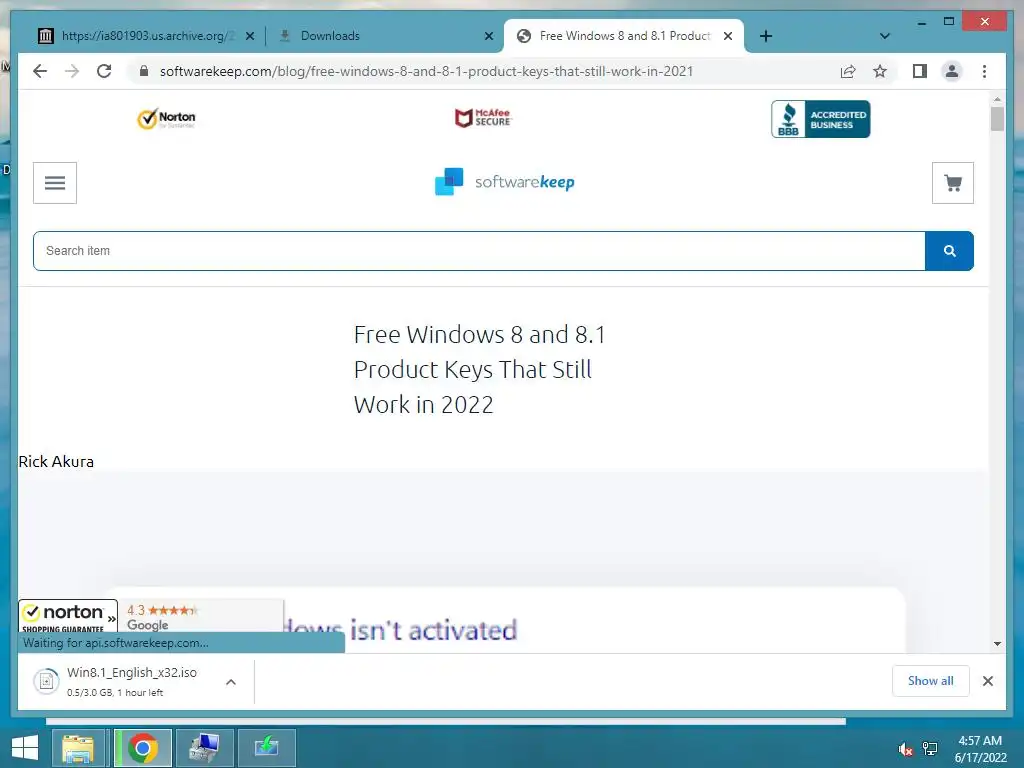Close the Downloads tab
The height and width of the screenshot is (768, 1024).
pyautogui.click(x=488, y=36)
